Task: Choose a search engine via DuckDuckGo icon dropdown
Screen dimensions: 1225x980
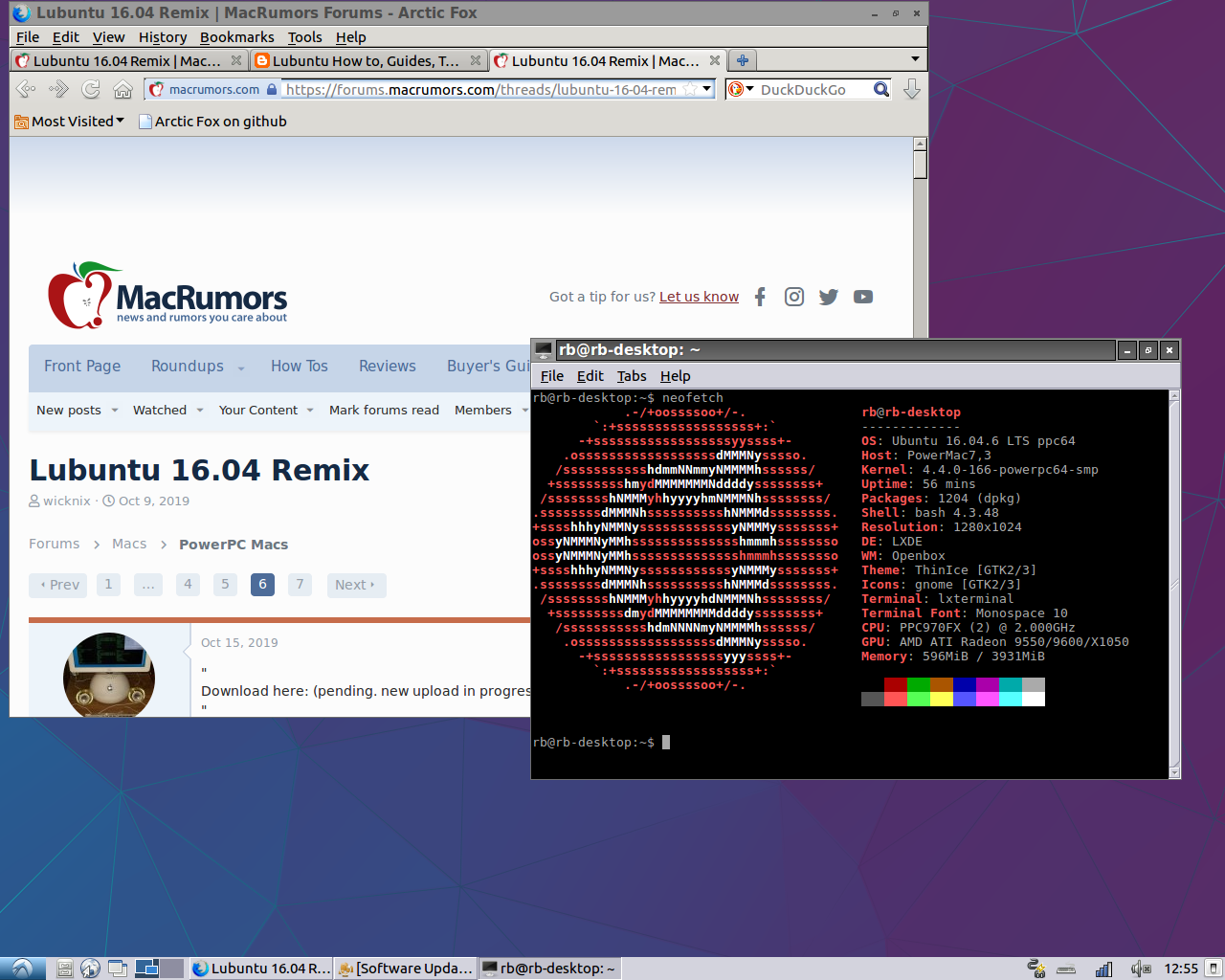Action: [741, 89]
